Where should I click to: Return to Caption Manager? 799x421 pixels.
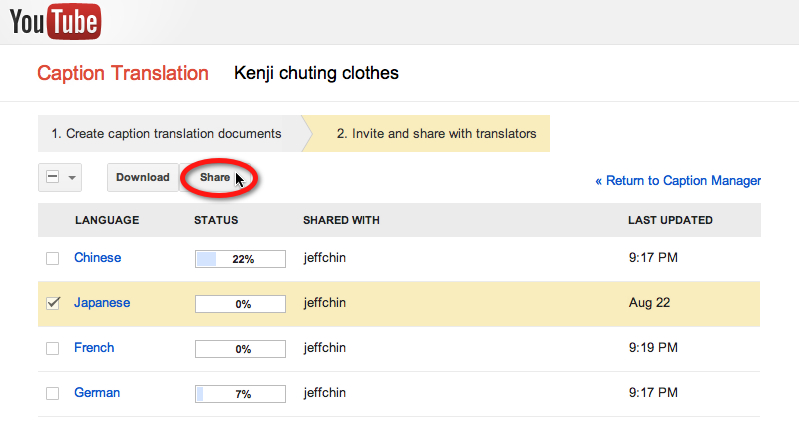point(677,181)
